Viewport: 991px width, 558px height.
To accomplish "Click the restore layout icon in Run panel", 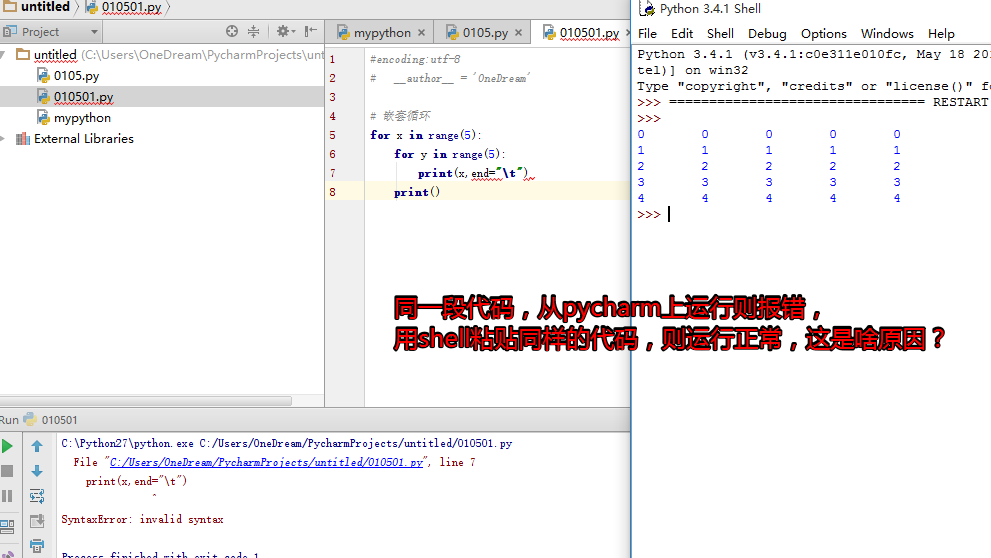I will (x=8, y=526).
